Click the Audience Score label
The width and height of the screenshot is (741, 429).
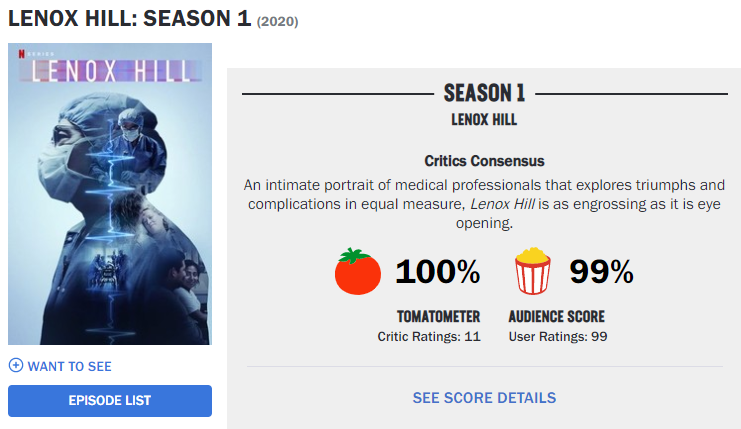(557, 317)
